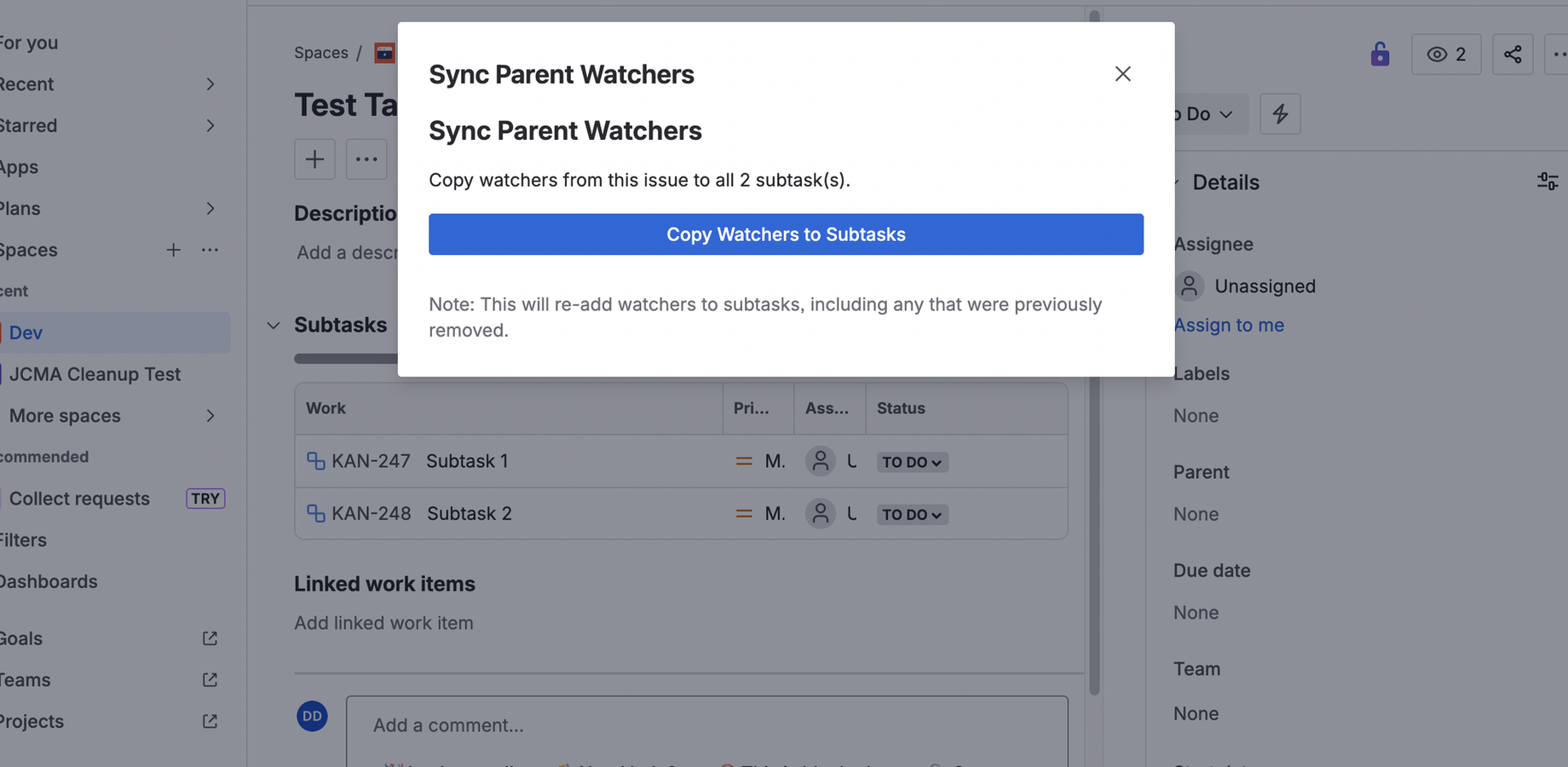The width and height of the screenshot is (1568, 767).
Task: Click the subtask type icon for KAN-247
Action: (x=314, y=461)
